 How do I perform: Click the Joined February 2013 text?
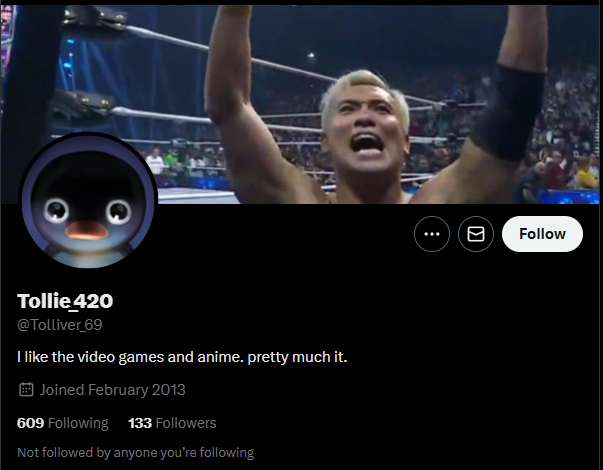(x=113, y=390)
